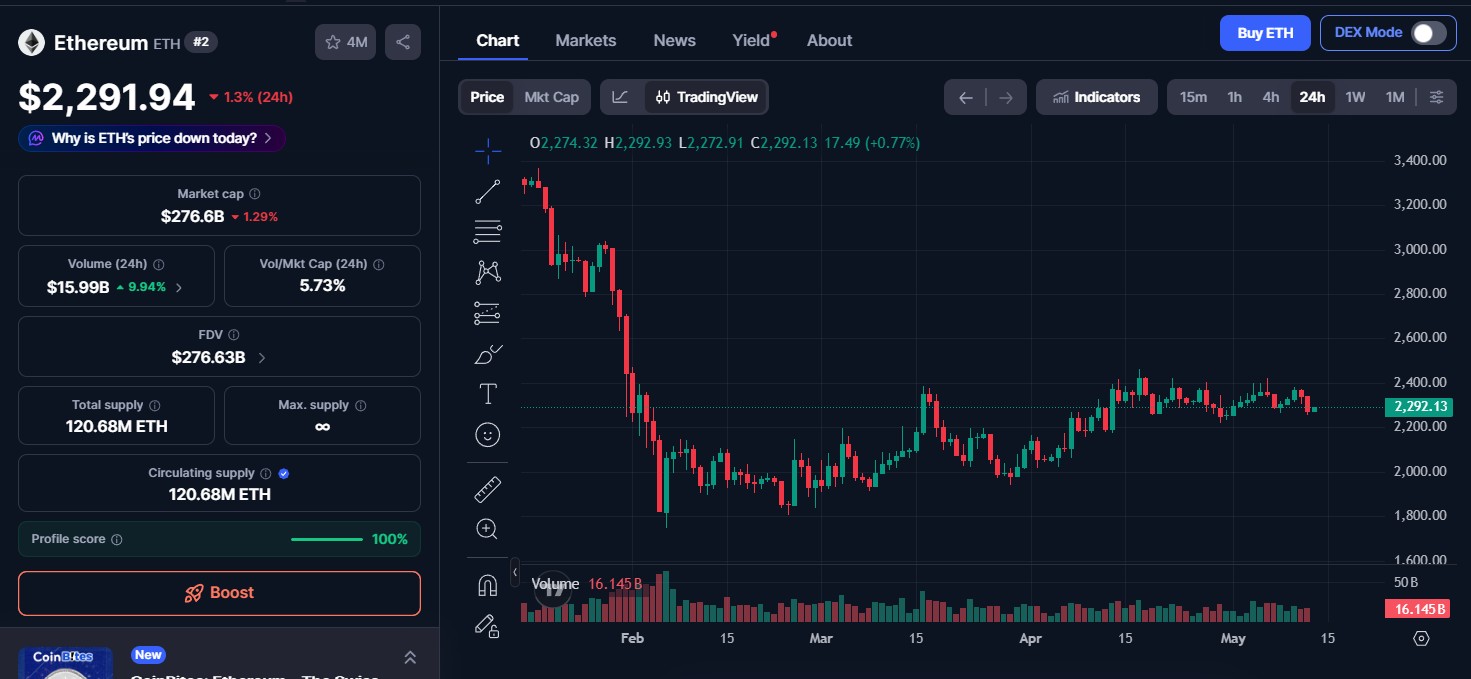Show Market cap info tooltip icon

(x=255, y=194)
